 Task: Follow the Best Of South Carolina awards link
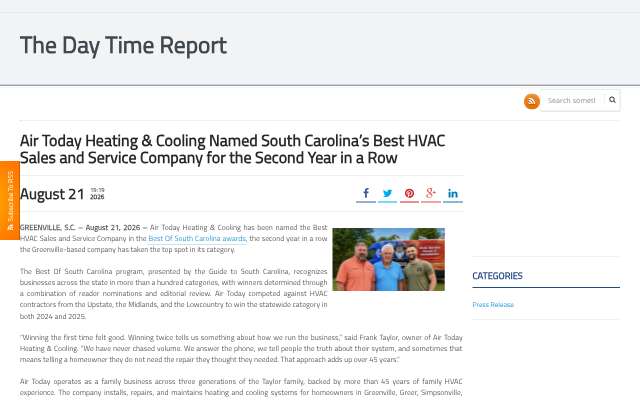[x=197, y=238]
